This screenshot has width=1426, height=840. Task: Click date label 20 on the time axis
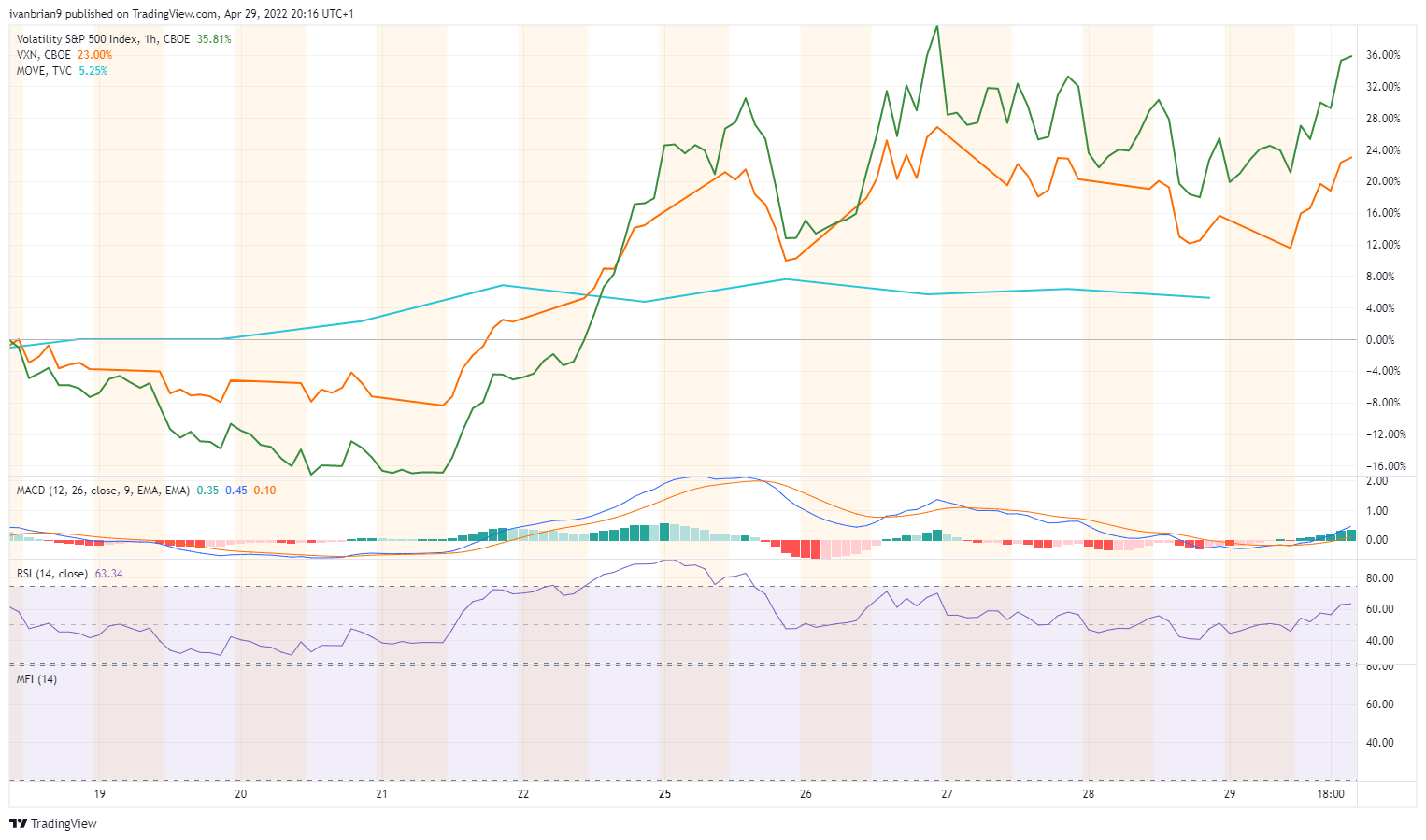[x=240, y=794]
